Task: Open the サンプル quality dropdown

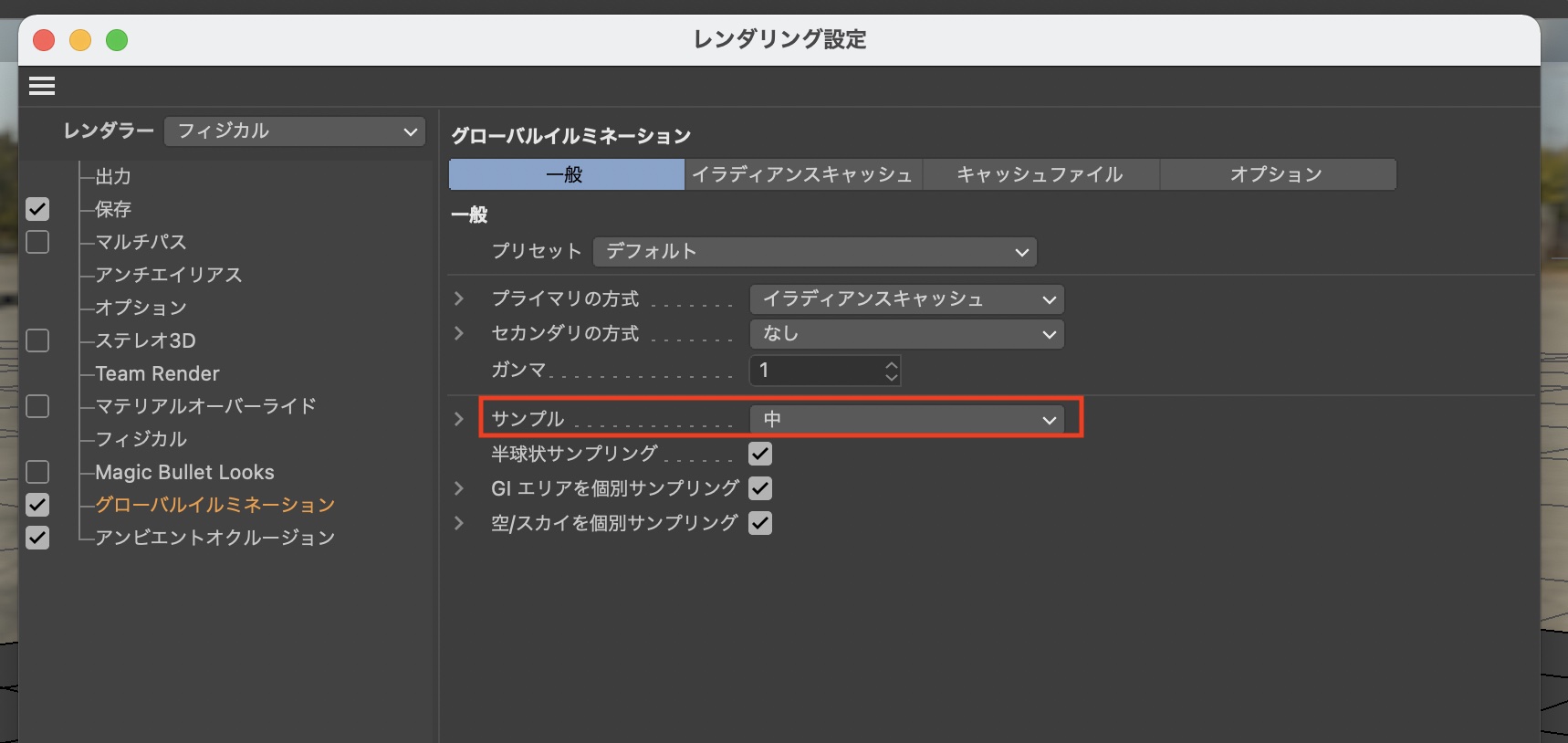Action: pos(906,419)
